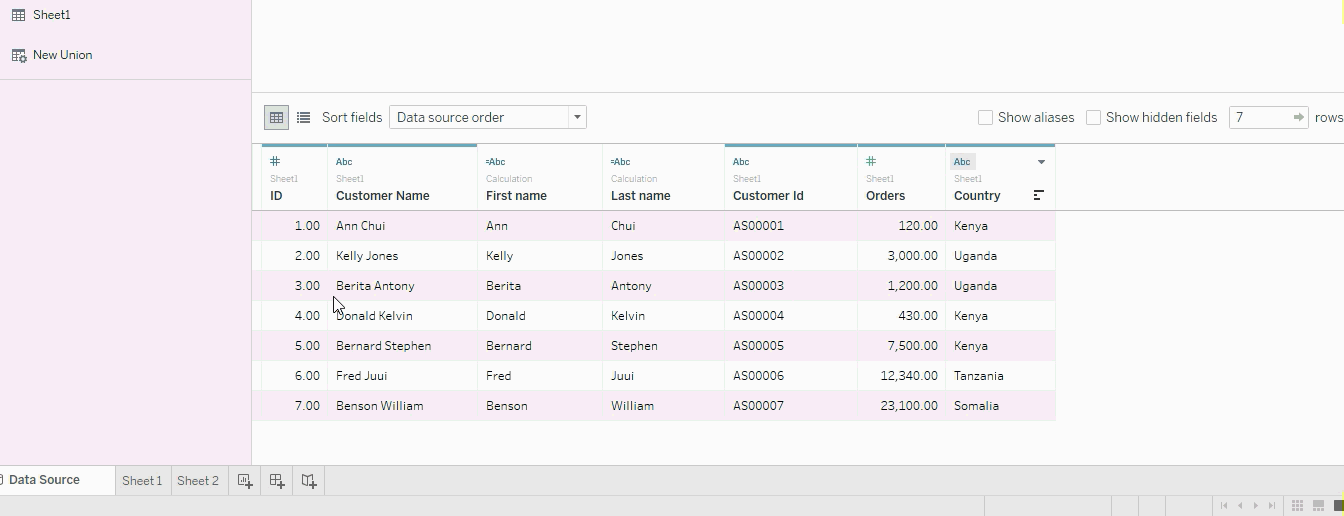Click the Stephen last name cell
Image resolution: width=1344 pixels, height=516 pixels.
(663, 346)
